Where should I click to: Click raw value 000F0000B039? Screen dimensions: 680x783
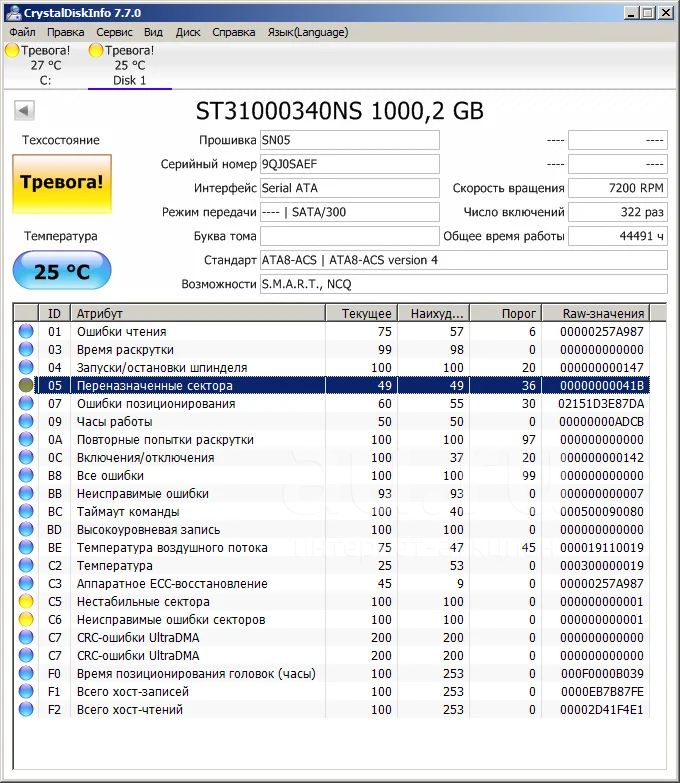602,673
